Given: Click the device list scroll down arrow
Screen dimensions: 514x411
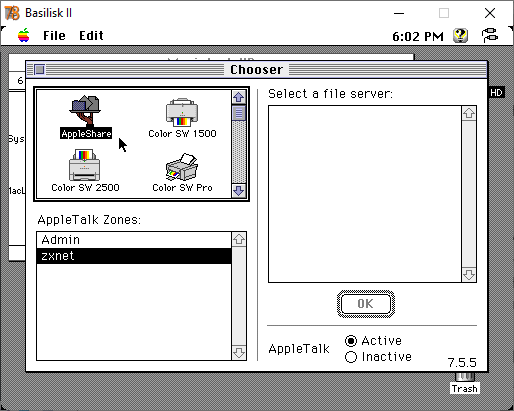Looking at the screenshot, I should coord(239,191).
